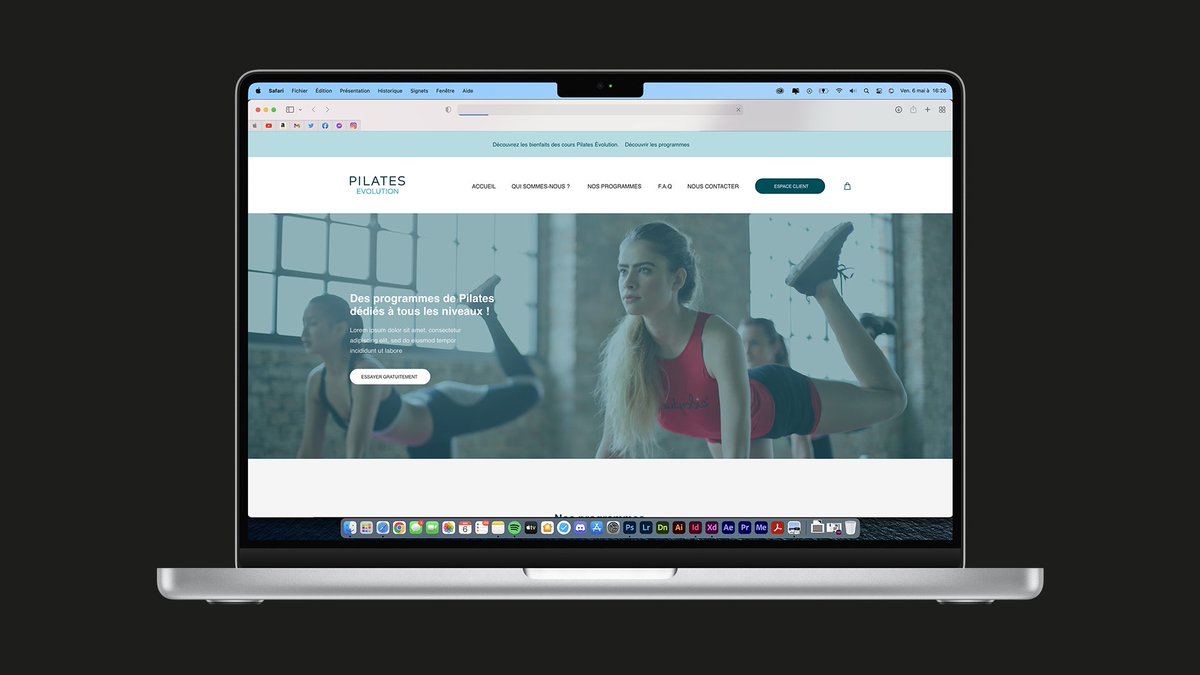The height and width of the screenshot is (675, 1200).
Task: Open Adobe Acrobat from the Dock
Action: click(x=777, y=527)
